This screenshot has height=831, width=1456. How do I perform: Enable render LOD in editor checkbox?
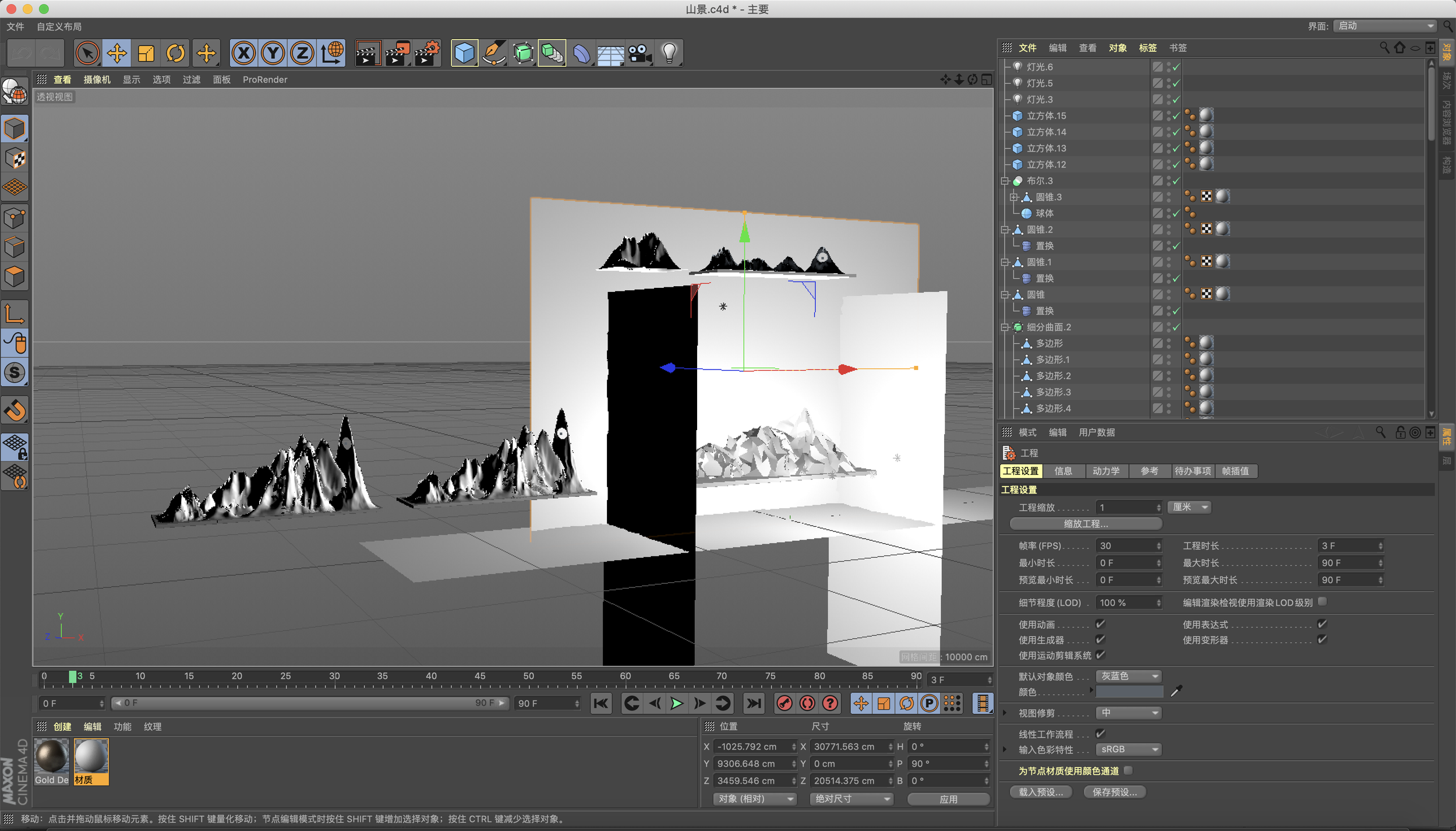[1322, 602]
